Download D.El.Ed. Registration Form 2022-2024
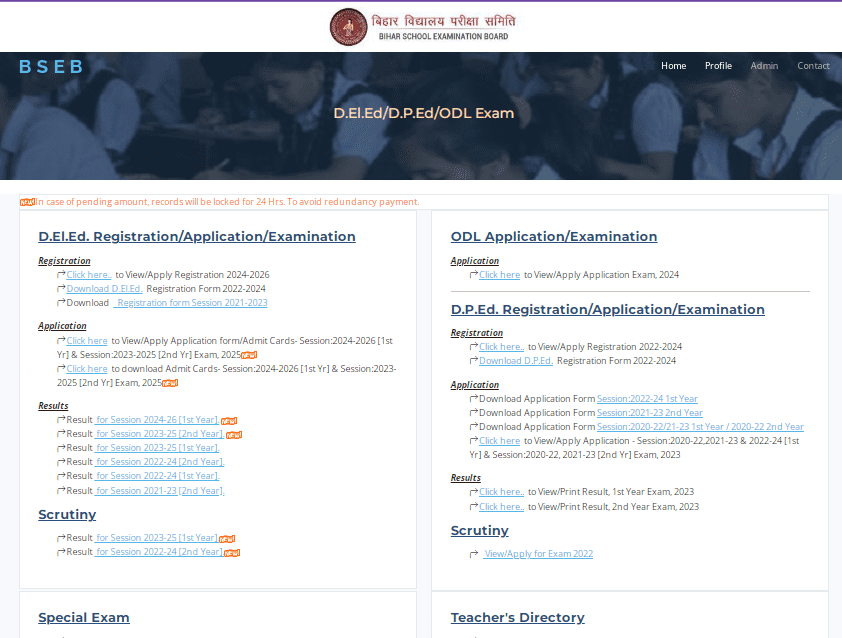The width and height of the screenshot is (842, 638). tap(104, 288)
